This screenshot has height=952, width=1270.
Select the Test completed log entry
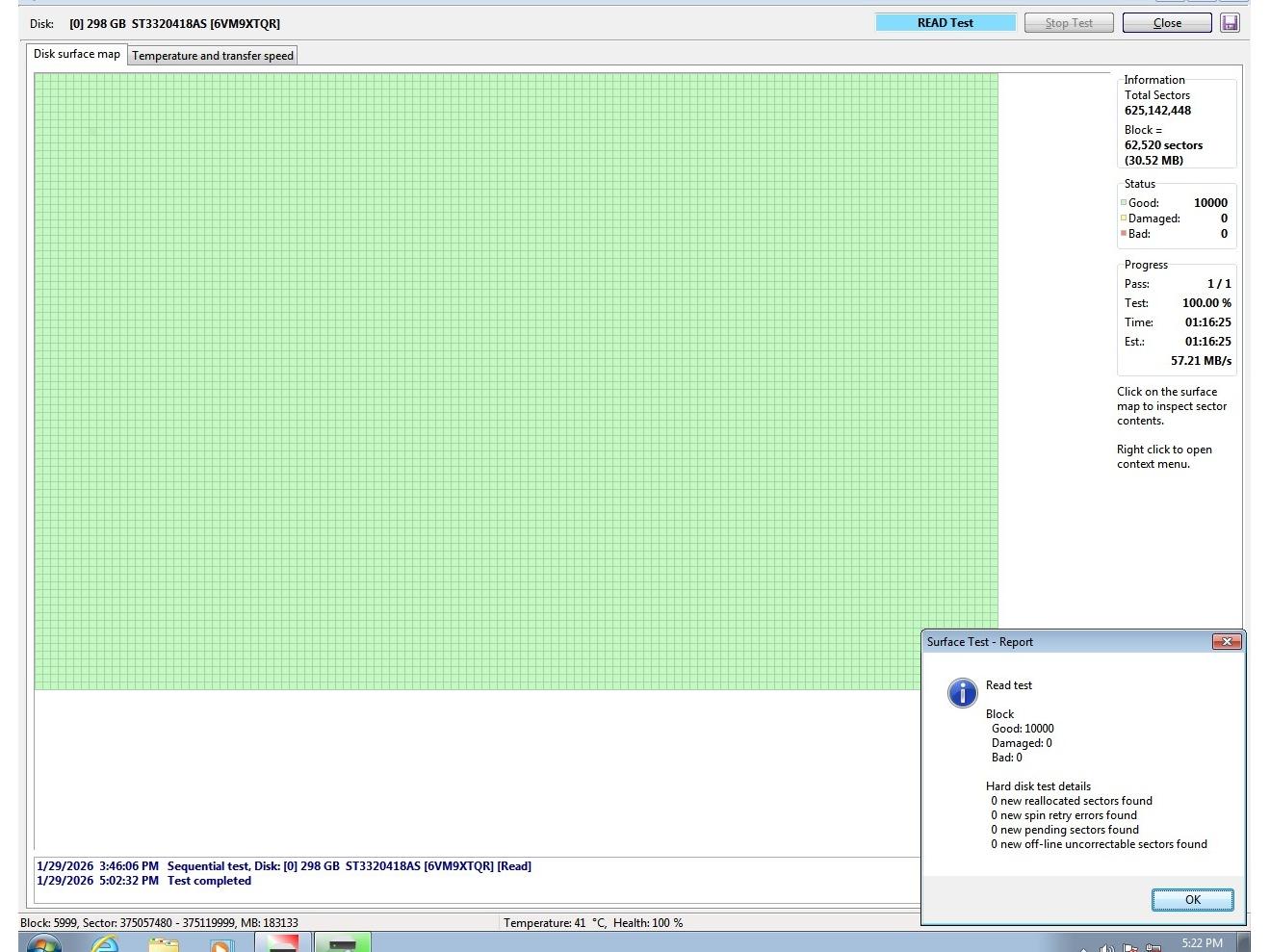pos(209,881)
